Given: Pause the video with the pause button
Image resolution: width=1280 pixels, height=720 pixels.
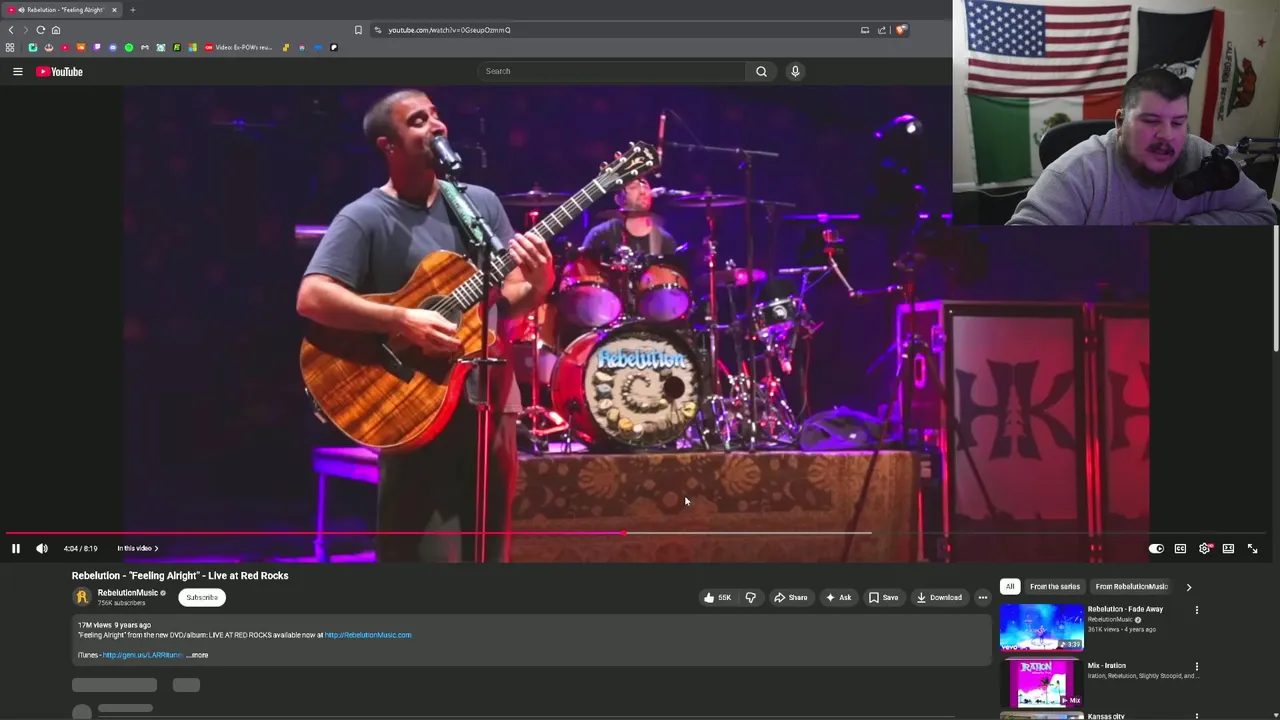Looking at the screenshot, I should pyautogui.click(x=16, y=548).
